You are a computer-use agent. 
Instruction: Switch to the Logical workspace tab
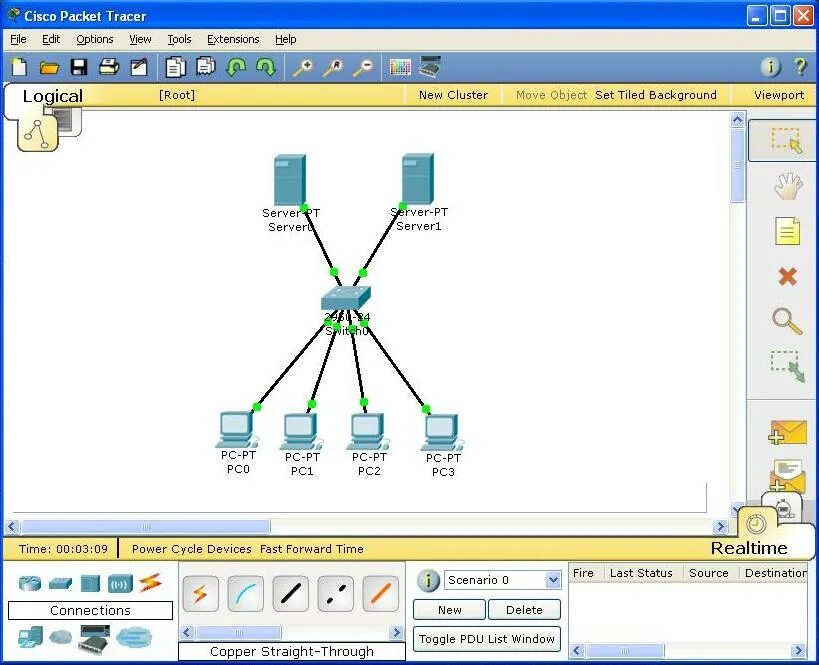(52, 96)
